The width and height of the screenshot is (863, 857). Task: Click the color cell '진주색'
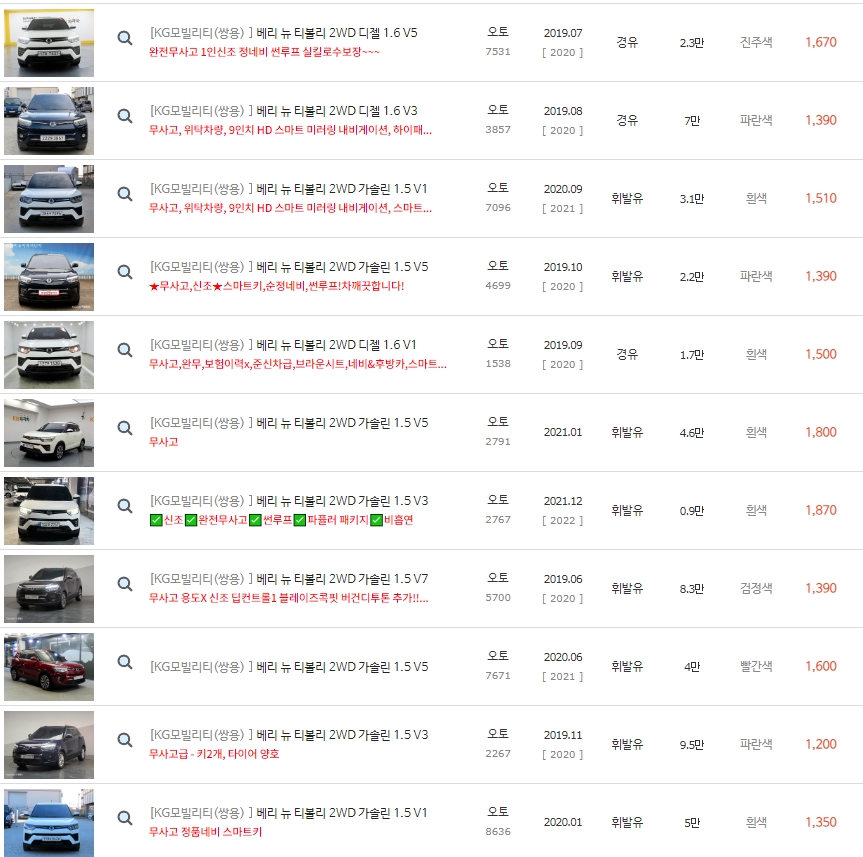tap(756, 42)
